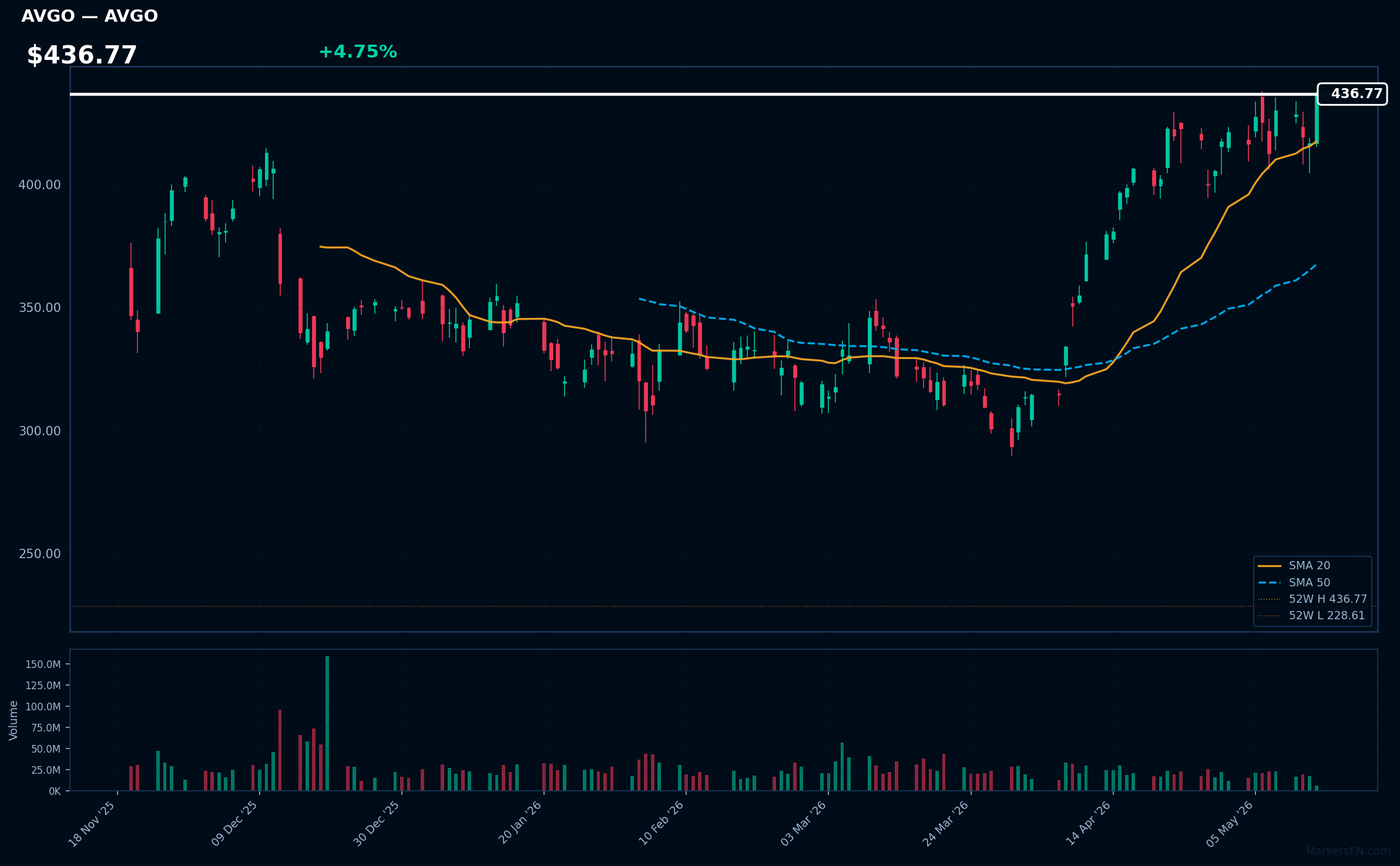Click the Volume axis title
This screenshot has height=866, width=1400.
coord(14,720)
